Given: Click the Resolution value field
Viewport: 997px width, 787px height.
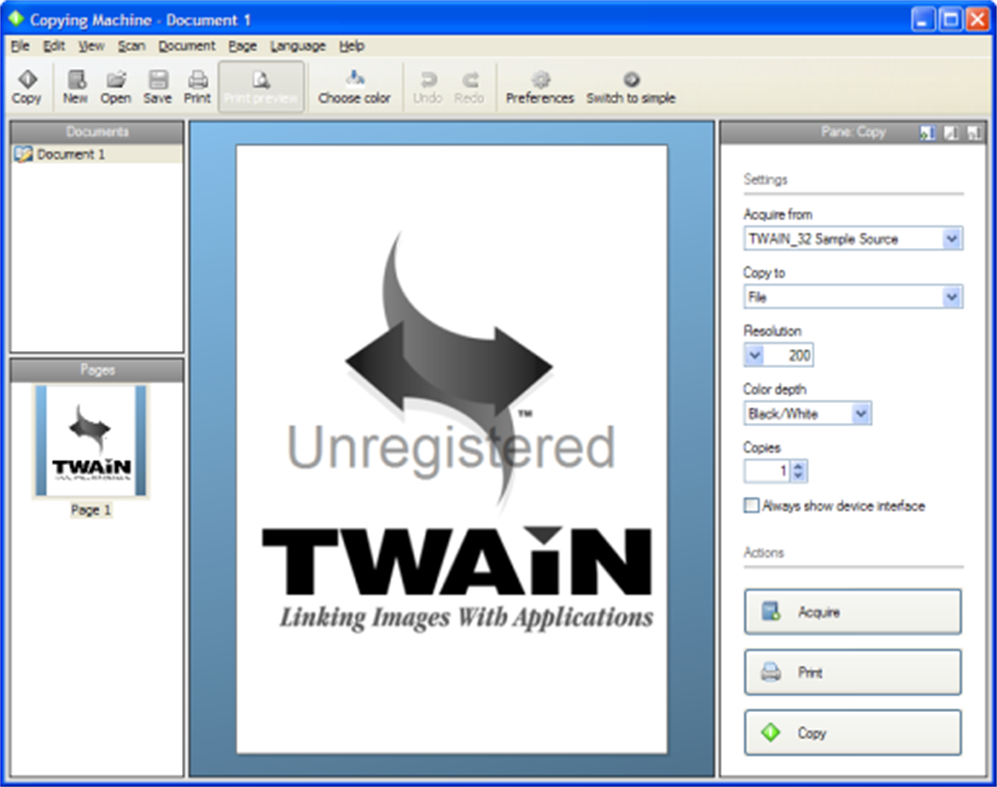Looking at the screenshot, I should (789, 355).
